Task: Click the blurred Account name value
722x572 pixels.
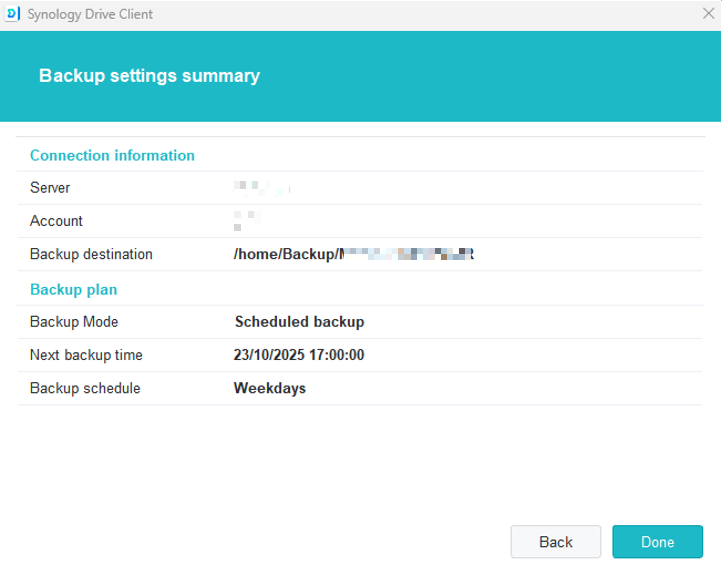Action: (246, 220)
